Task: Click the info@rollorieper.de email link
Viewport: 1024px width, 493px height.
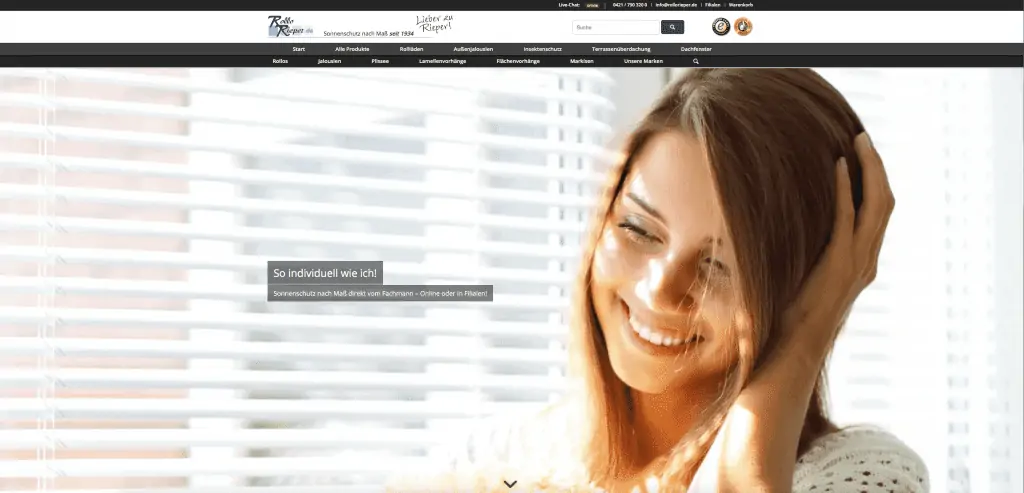Action: point(676,5)
